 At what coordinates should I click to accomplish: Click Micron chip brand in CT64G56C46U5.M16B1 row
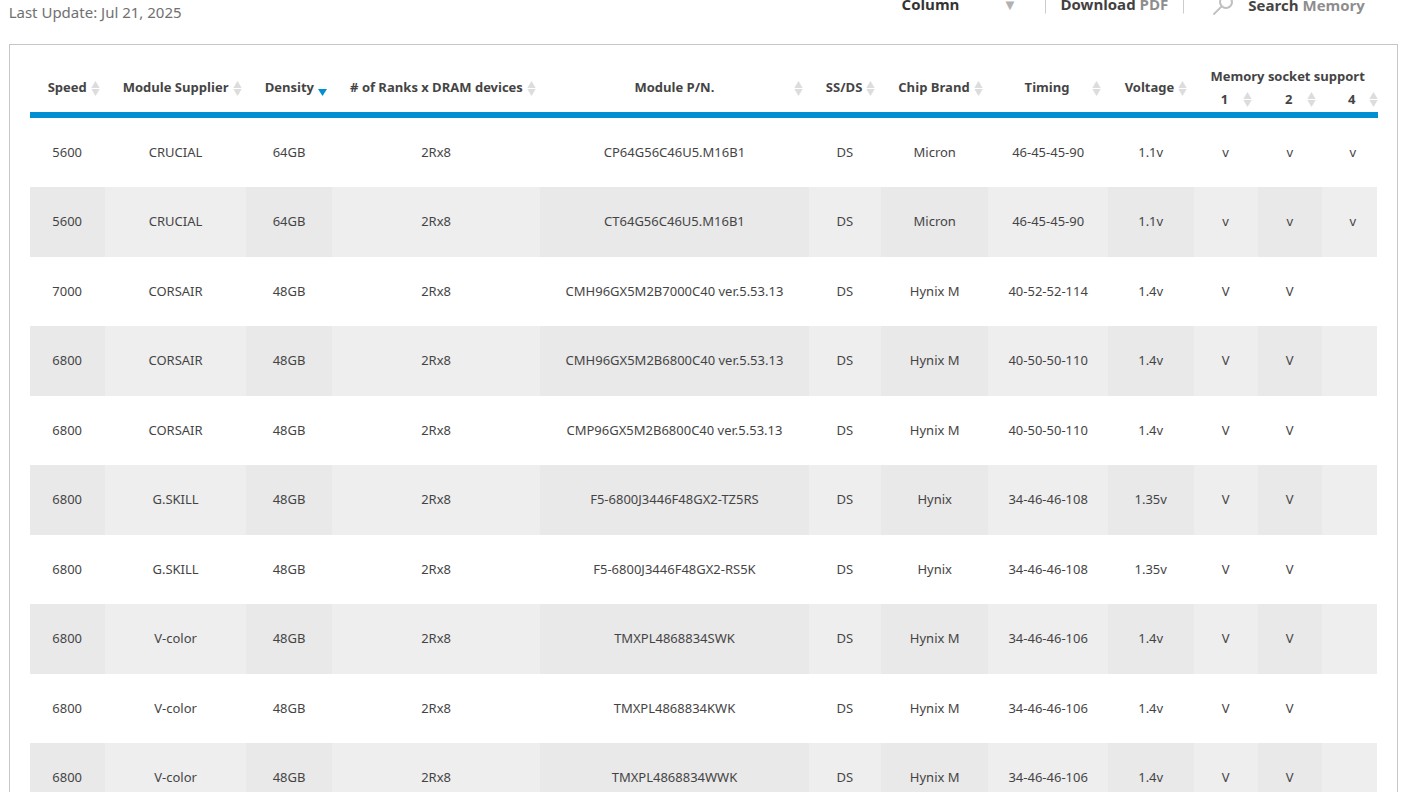(934, 222)
